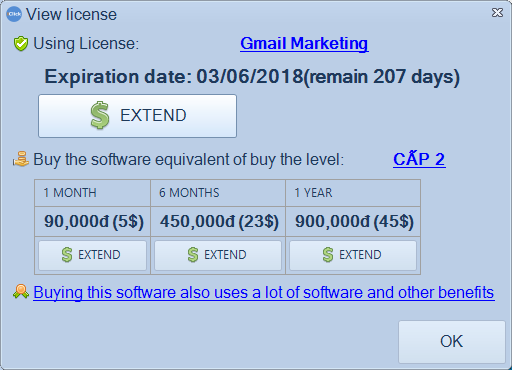Select the 900,000đ (45$) price cell
512x370 pixels.
point(353,222)
